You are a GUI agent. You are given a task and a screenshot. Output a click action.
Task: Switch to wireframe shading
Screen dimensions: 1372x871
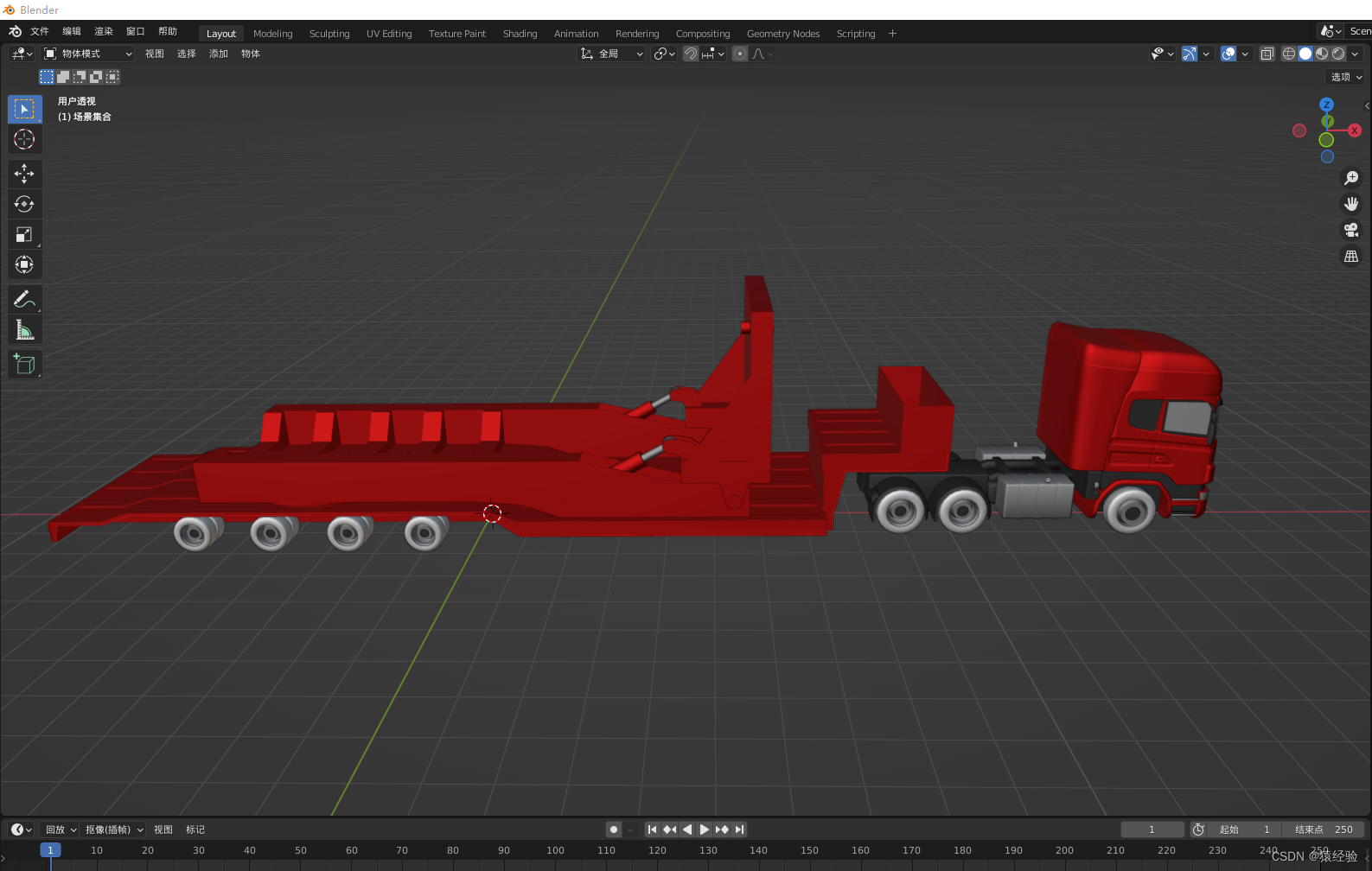pos(1288,54)
